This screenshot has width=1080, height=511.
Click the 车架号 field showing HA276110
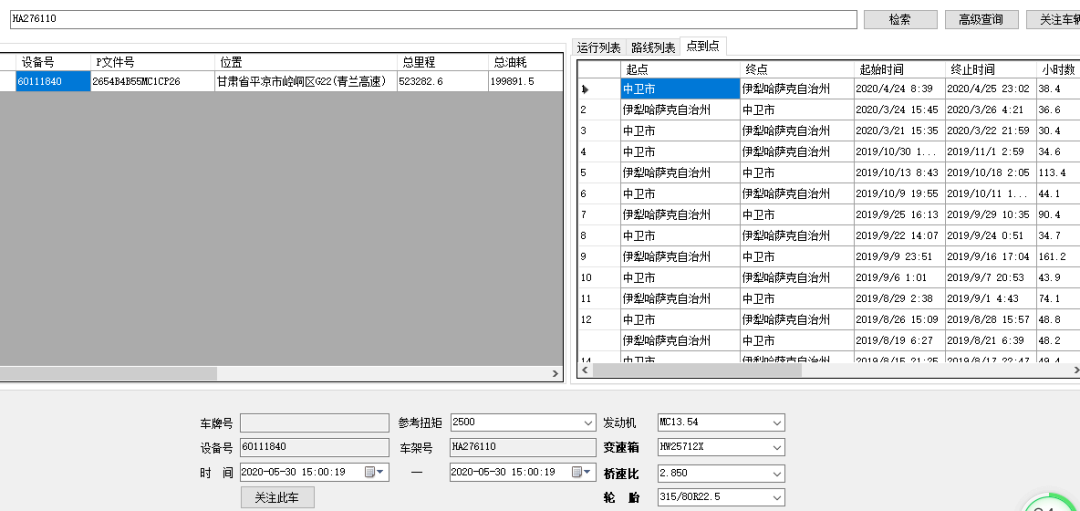pyautogui.click(x=523, y=447)
